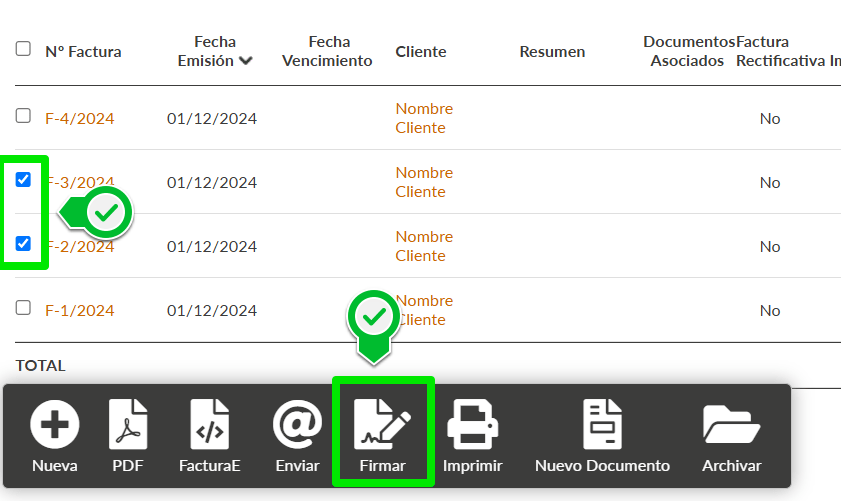Select the date 01/12/2024 in F-4/2024 row
The image size is (841, 501).
coord(212,119)
